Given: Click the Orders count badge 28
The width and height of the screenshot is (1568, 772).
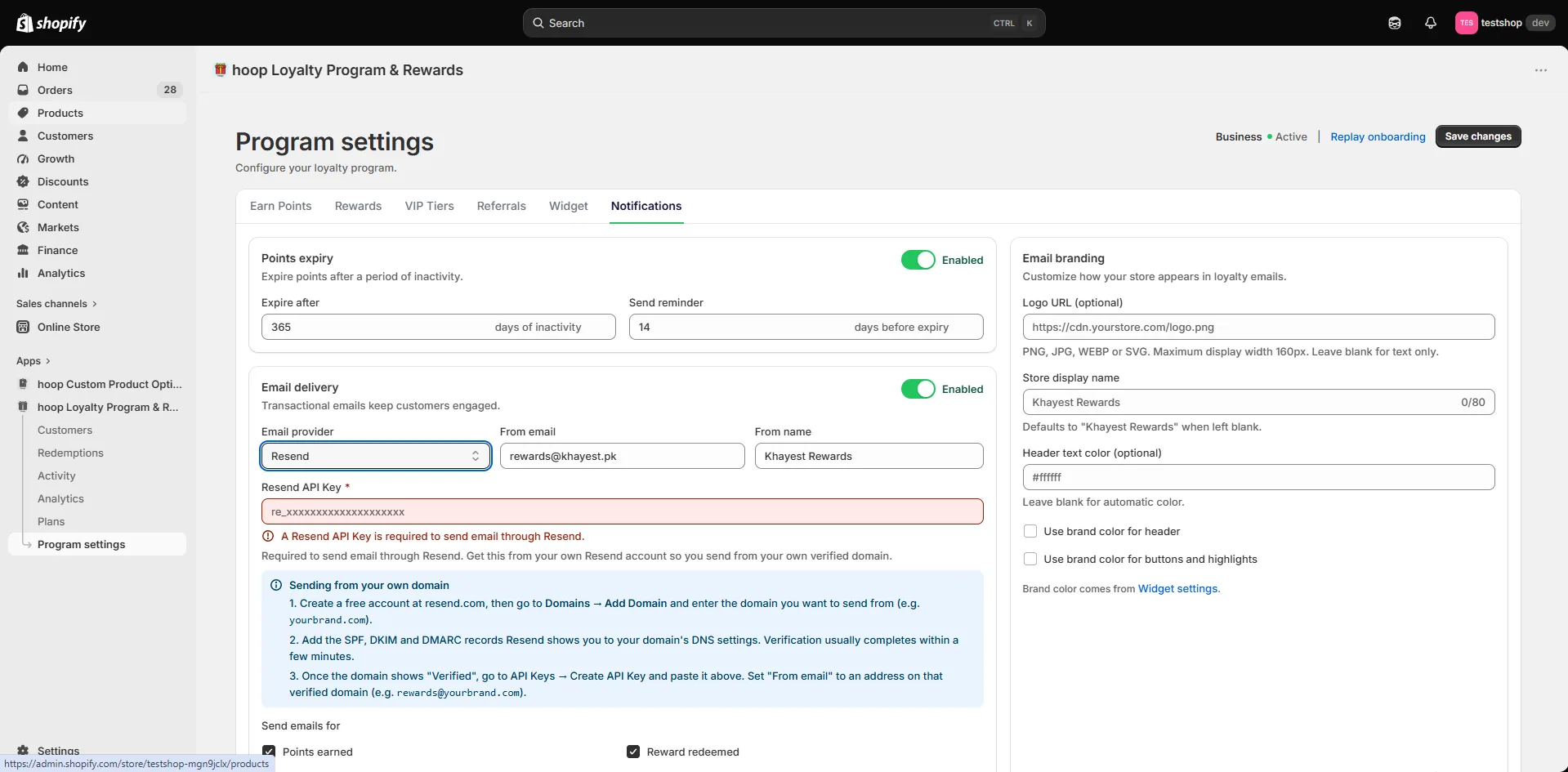Looking at the screenshot, I should 170,90.
